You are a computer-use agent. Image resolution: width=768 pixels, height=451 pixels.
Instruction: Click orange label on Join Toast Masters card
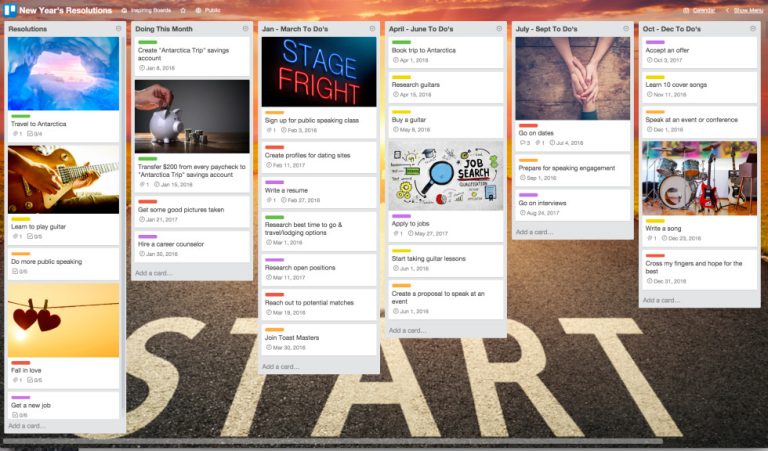point(274,330)
